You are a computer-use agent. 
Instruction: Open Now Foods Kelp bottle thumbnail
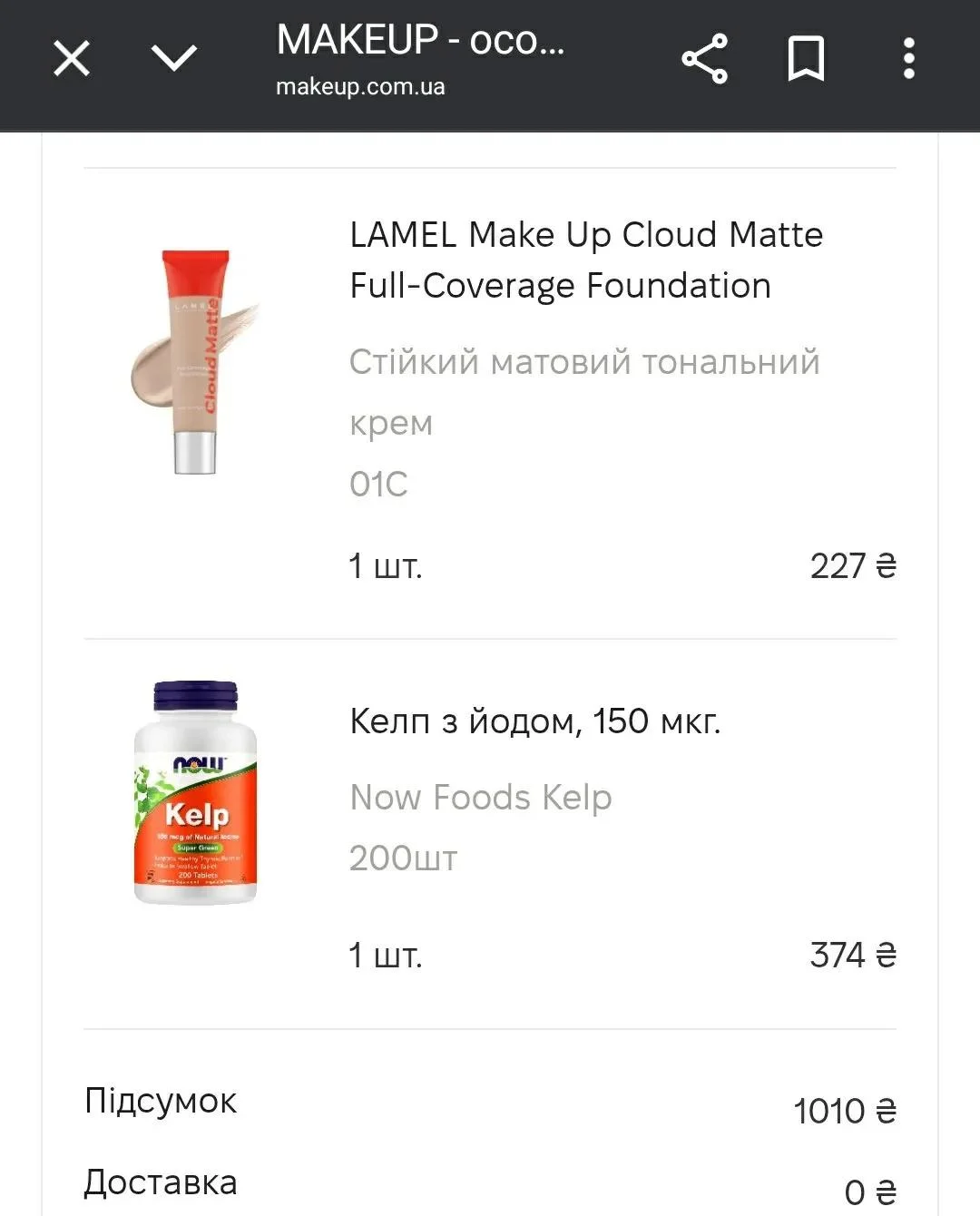pos(195,793)
